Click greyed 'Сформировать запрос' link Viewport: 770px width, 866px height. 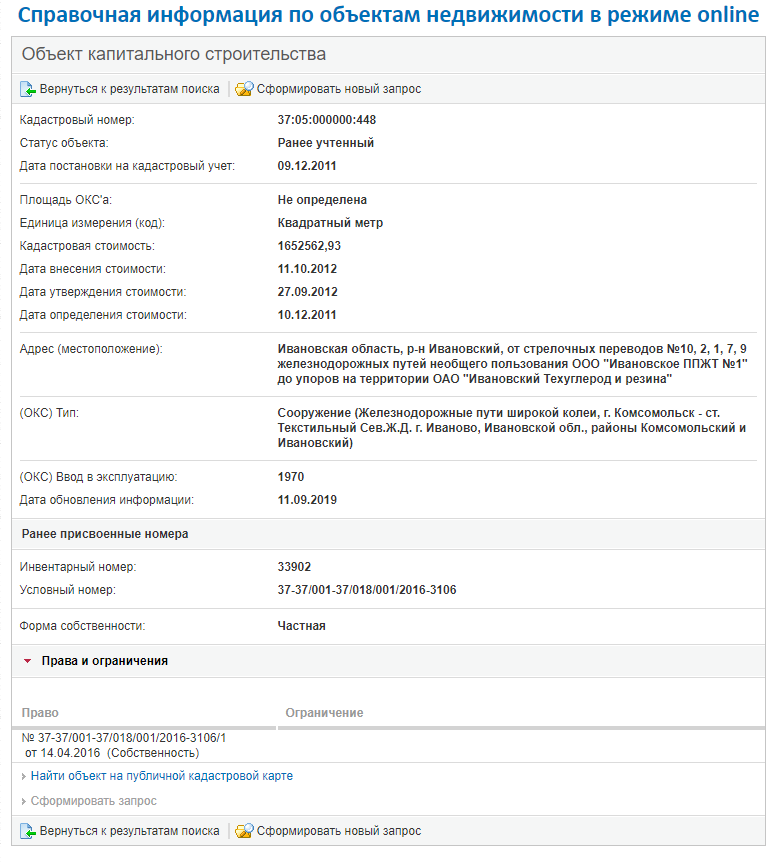[x=94, y=801]
